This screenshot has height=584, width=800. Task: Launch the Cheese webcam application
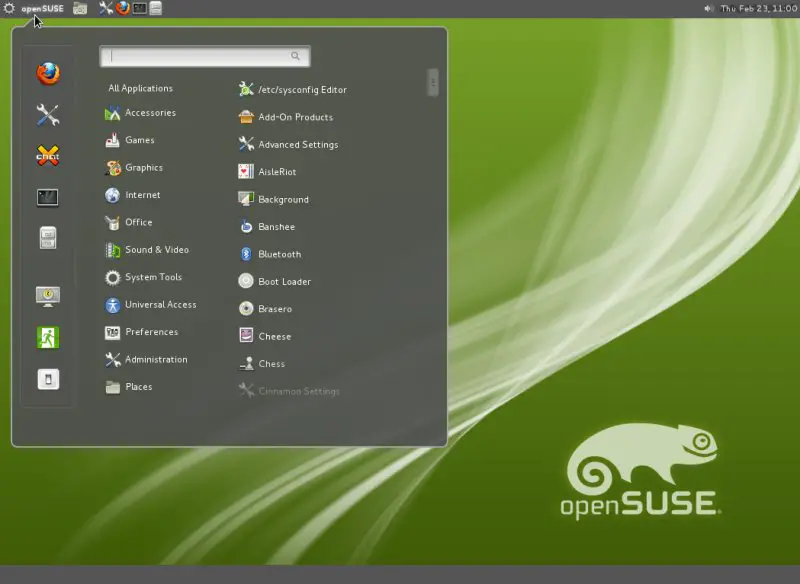point(265,337)
